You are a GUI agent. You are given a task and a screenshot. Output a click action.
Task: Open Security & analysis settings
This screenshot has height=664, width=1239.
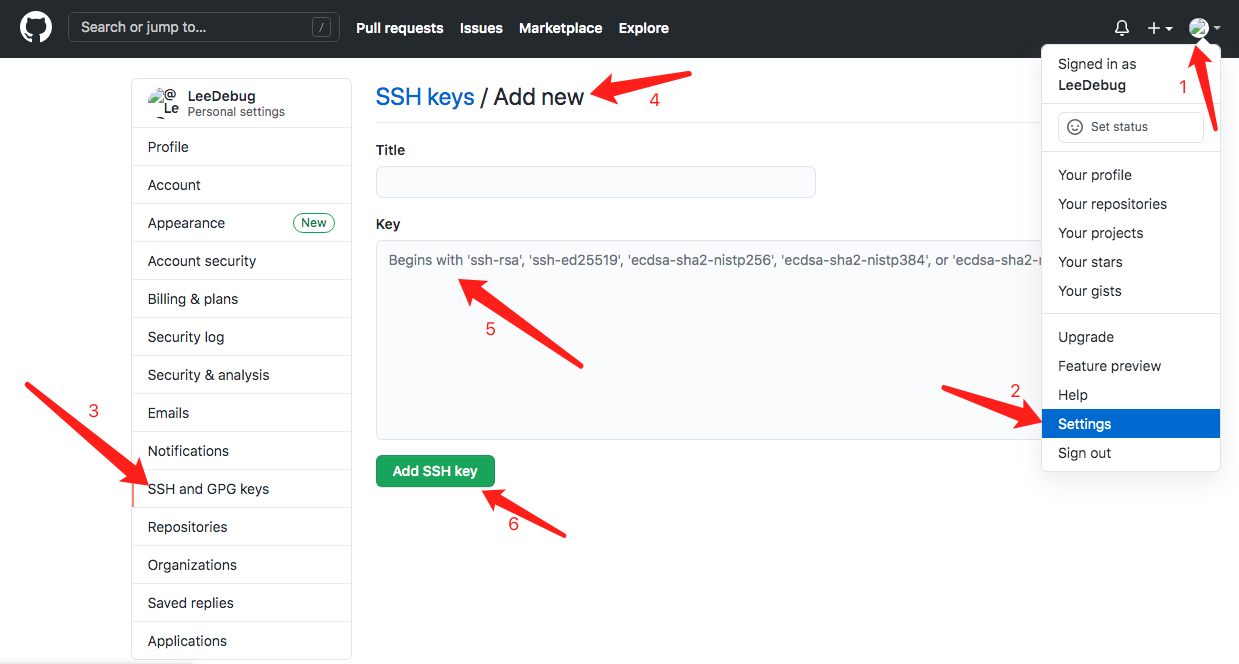[x=241, y=375]
